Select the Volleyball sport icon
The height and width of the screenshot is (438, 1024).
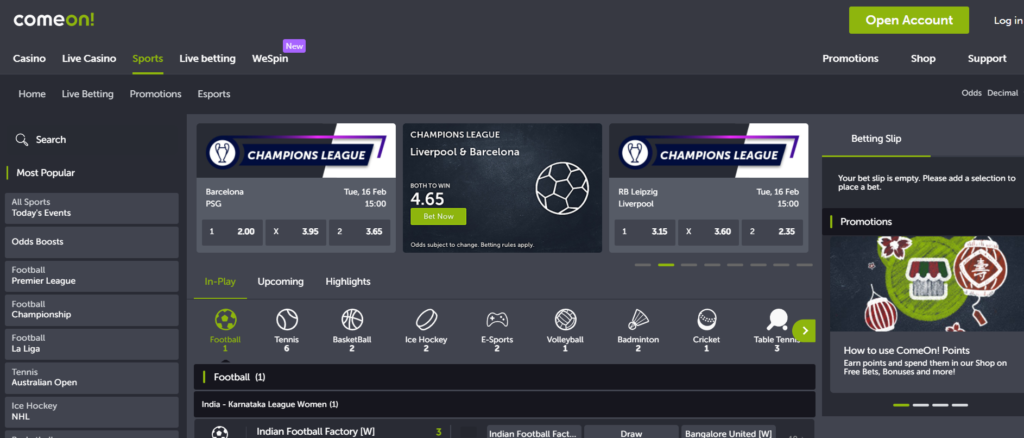coord(566,321)
